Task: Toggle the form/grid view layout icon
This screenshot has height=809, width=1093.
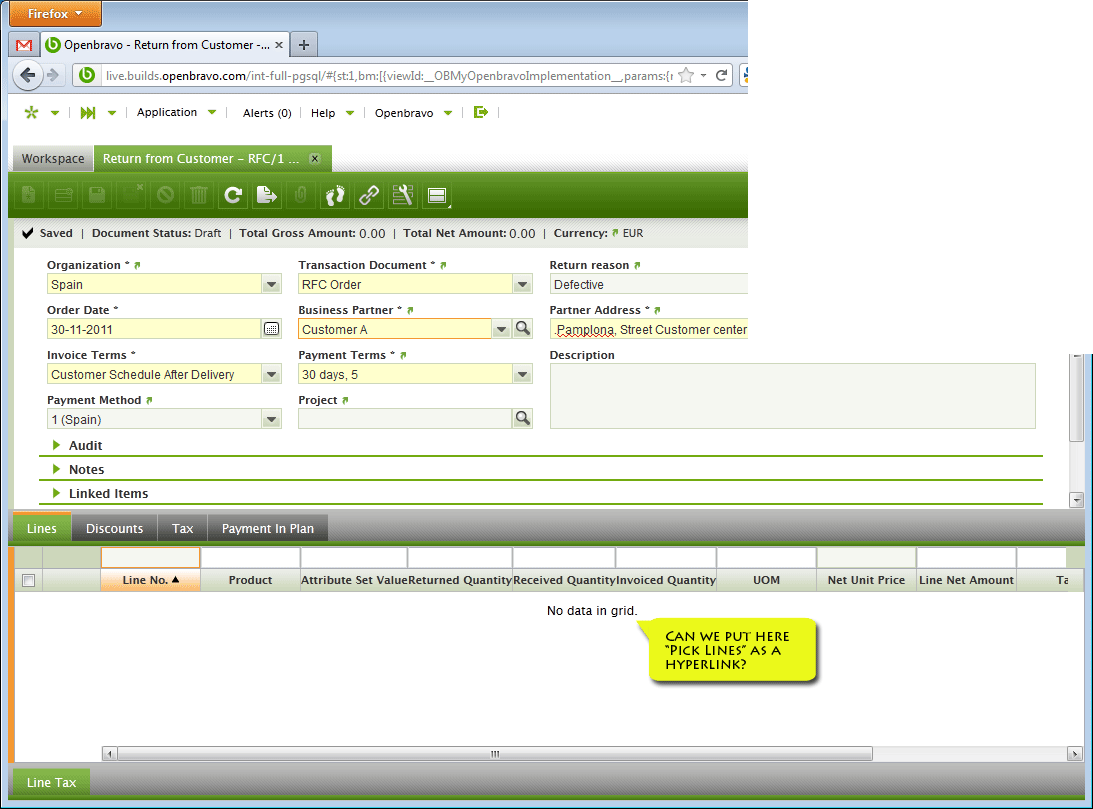Action: [x=437, y=195]
